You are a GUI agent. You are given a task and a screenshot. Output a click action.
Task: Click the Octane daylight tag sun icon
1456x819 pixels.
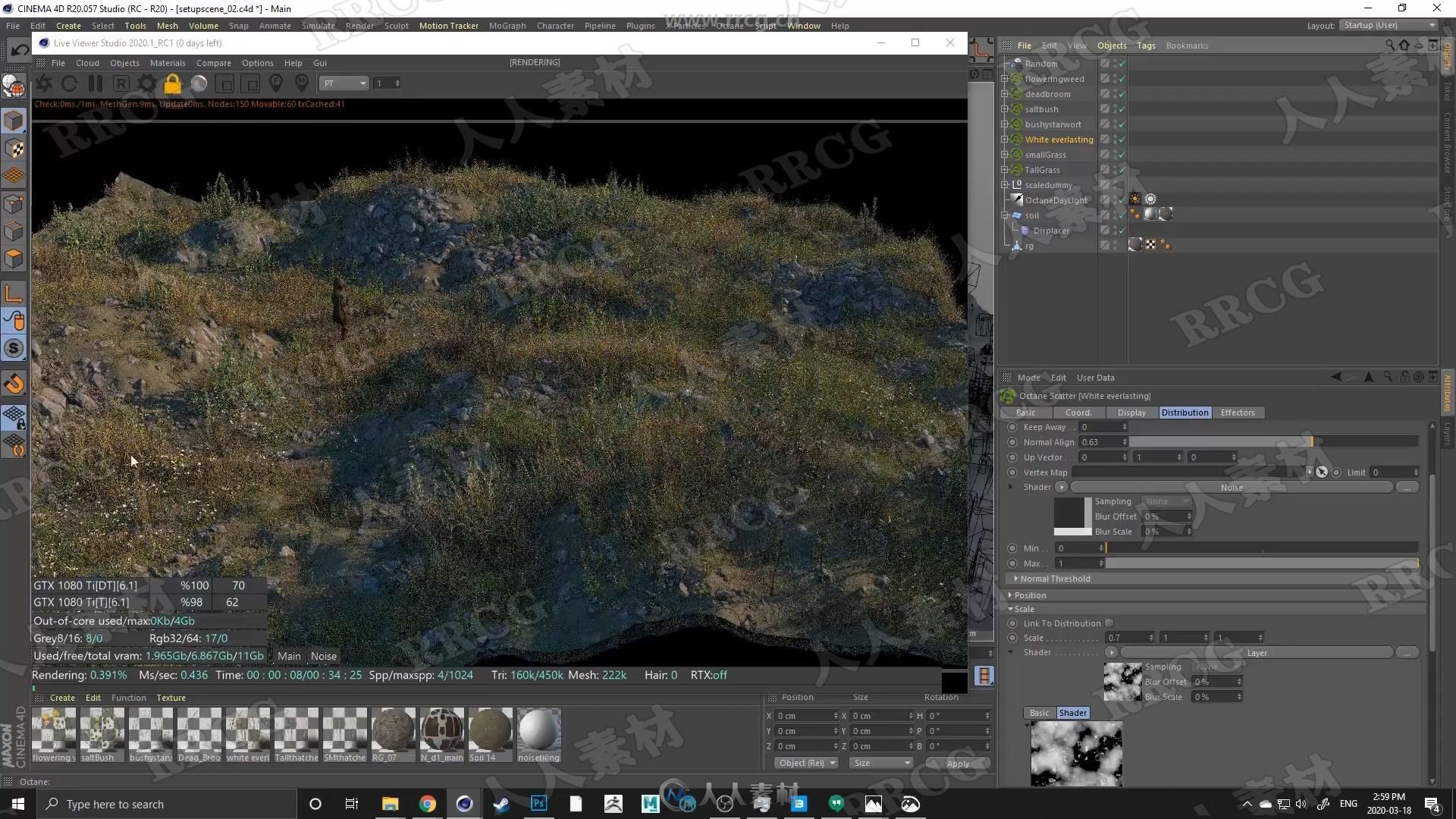coord(1135,199)
